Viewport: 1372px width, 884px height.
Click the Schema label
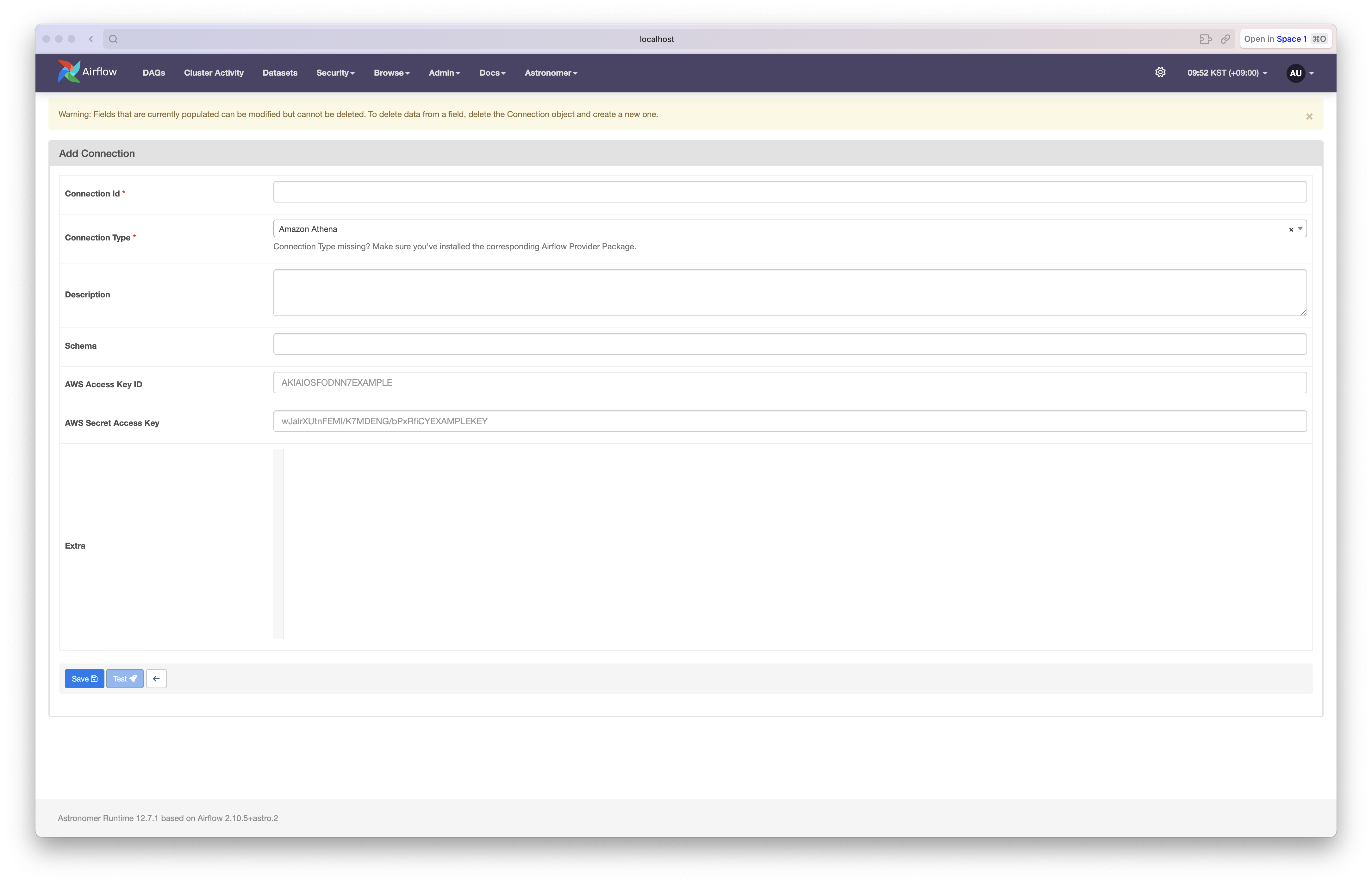(x=80, y=346)
